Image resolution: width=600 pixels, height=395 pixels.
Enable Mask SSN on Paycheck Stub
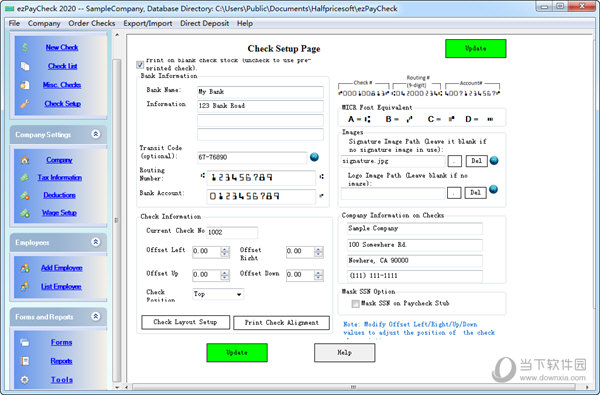point(355,304)
